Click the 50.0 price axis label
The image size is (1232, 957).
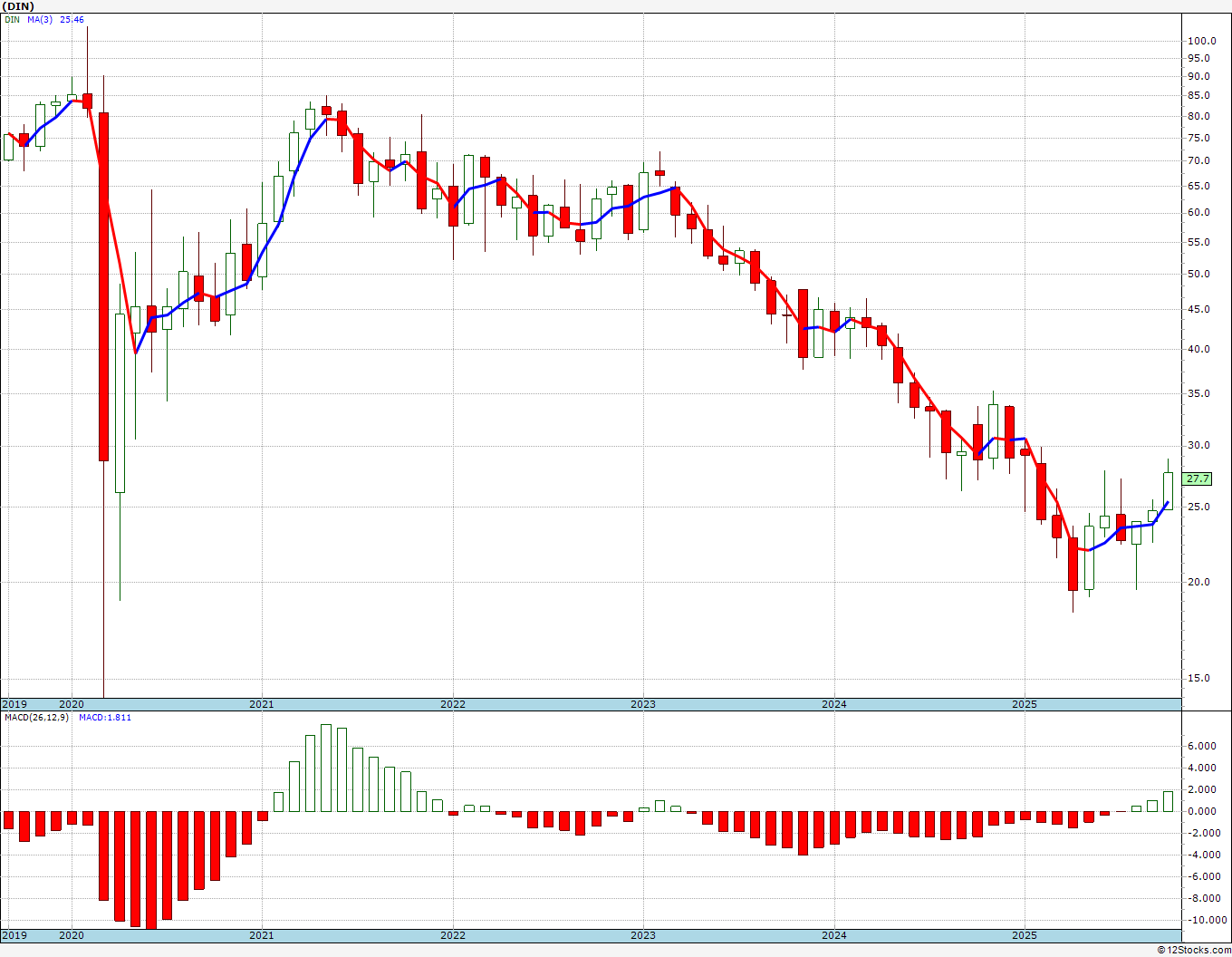tap(1201, 274)
